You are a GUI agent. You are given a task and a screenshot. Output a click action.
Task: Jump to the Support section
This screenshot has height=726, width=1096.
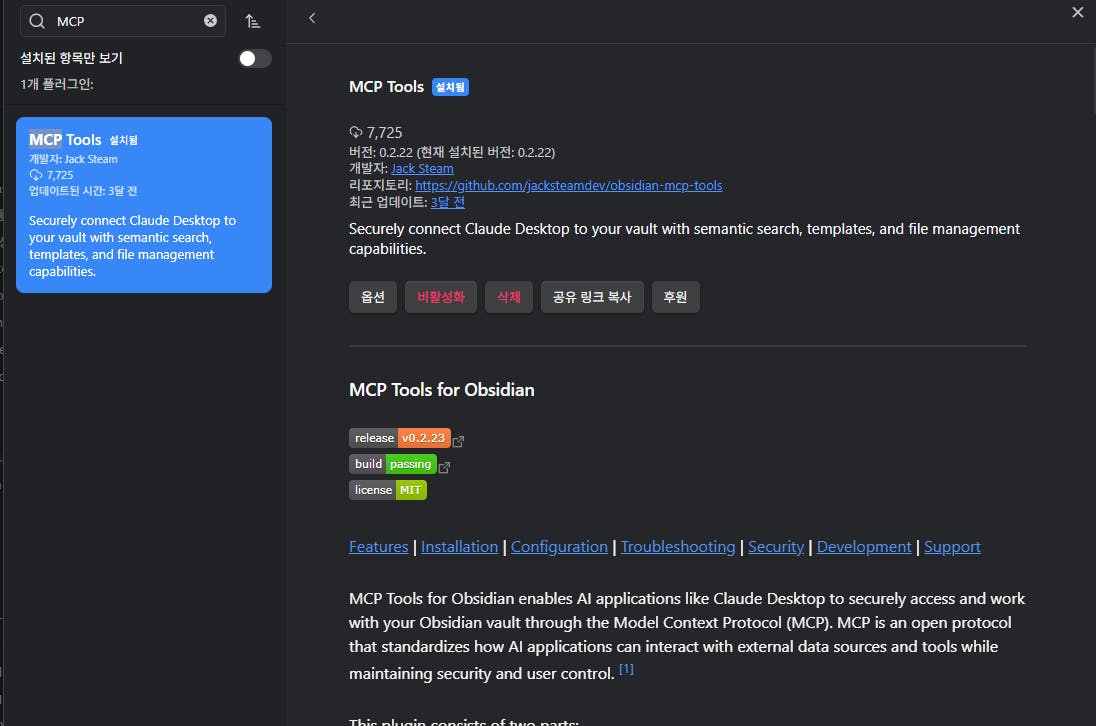pyautogui.click(x=952, y=546)
